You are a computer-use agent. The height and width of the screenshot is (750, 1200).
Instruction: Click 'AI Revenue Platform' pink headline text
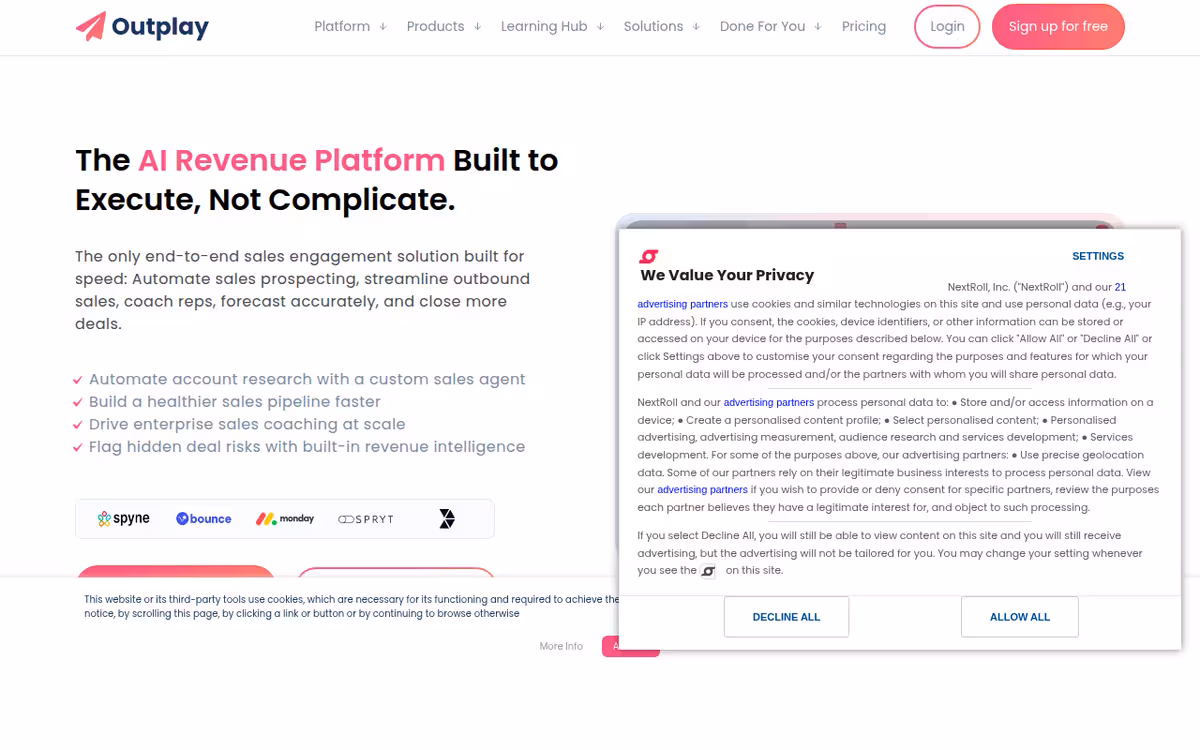pyautogui.click(x=291, y=160)
